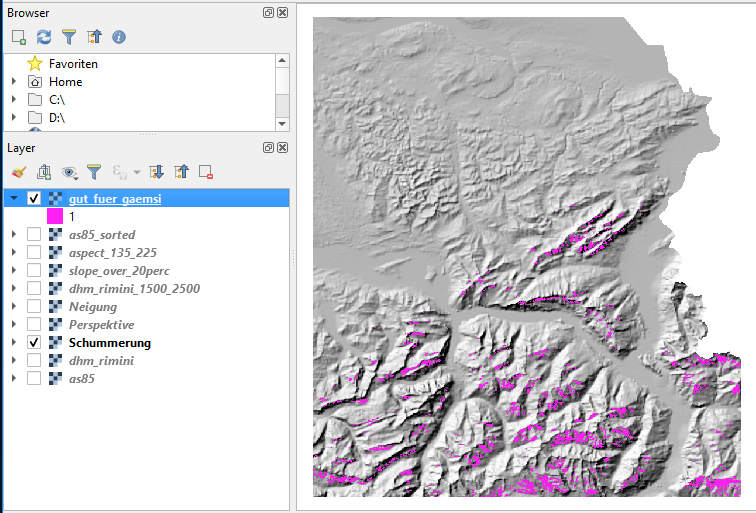Click the Add Group icon in Layer panel
Viewport: 756px width, 513px height.
(44, 172)
